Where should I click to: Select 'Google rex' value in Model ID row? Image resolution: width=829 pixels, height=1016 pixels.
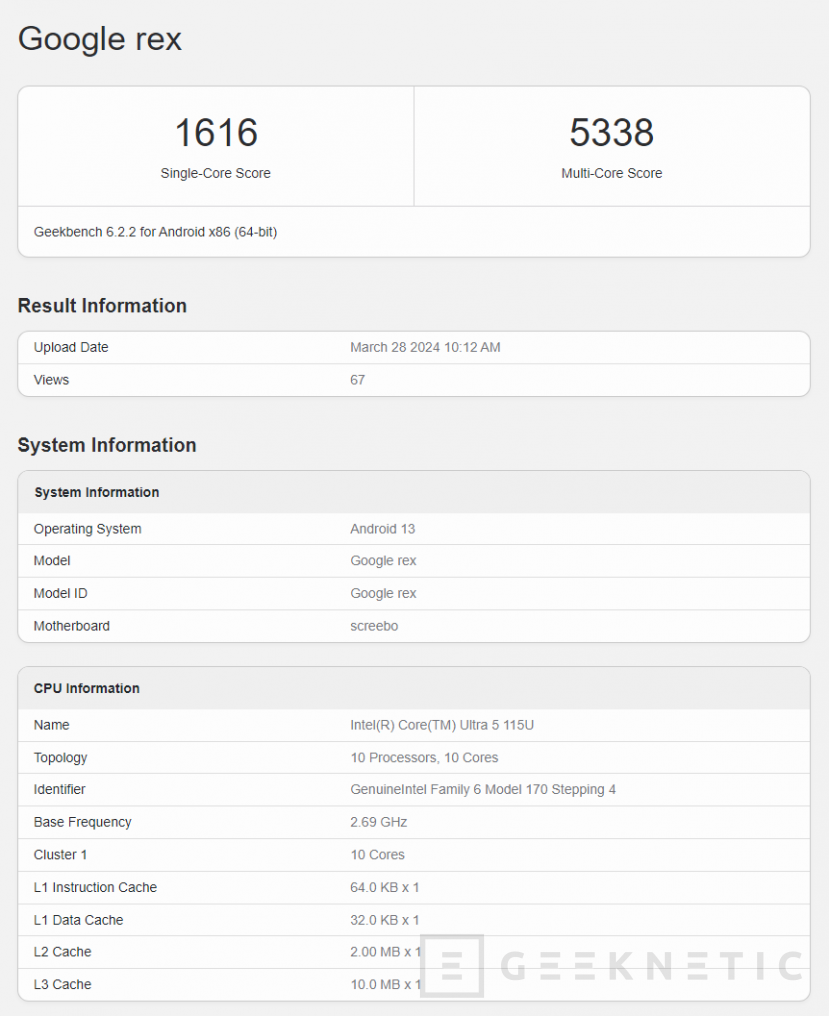(383, 594)
